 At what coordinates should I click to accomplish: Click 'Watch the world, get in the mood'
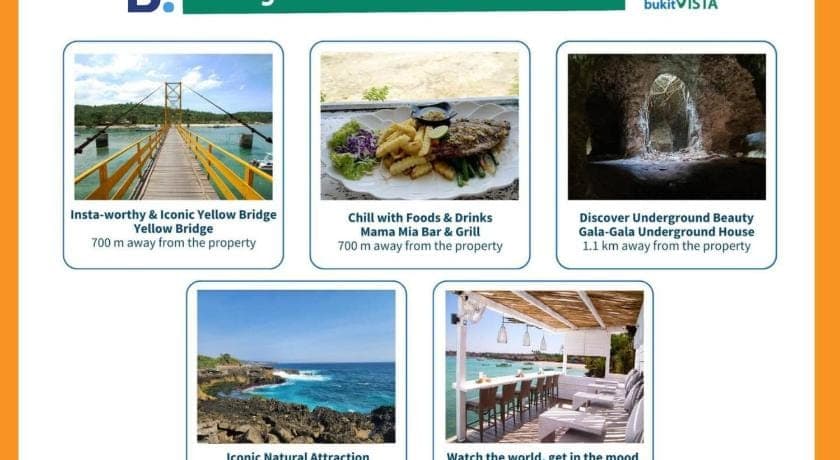[543, 456]
